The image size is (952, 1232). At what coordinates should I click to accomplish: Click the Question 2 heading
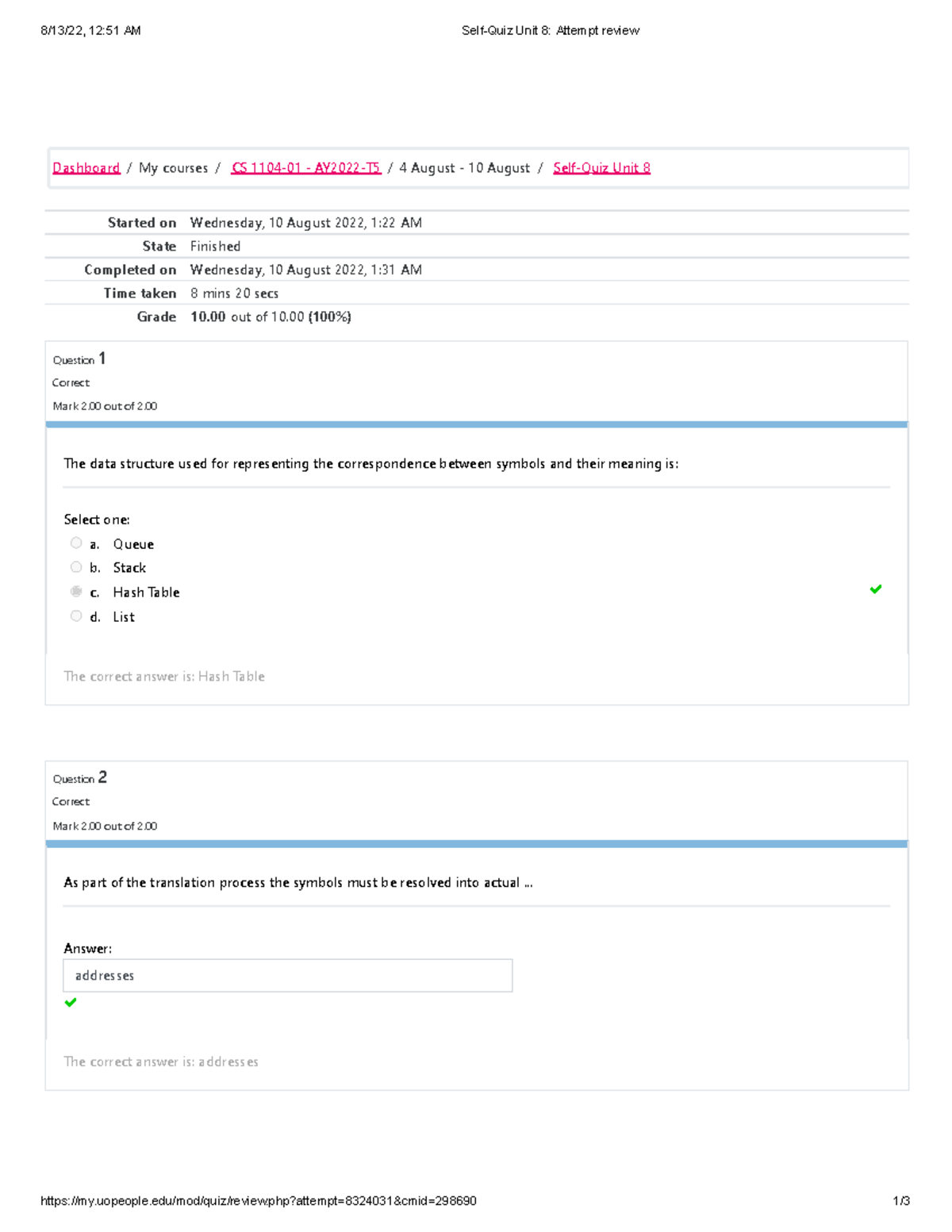click(x=79, y=778)
